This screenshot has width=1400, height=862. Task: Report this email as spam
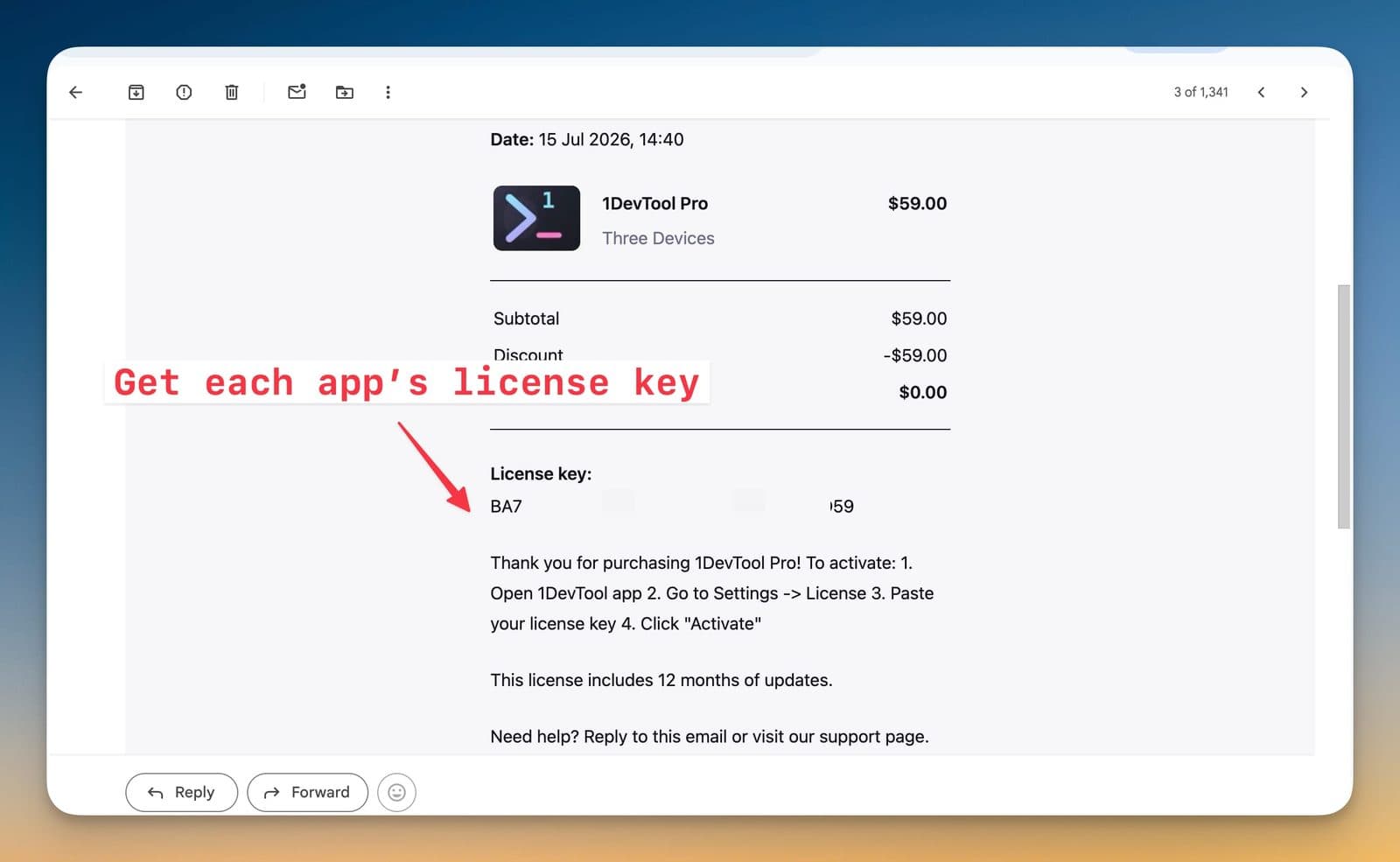pos(184,92)
